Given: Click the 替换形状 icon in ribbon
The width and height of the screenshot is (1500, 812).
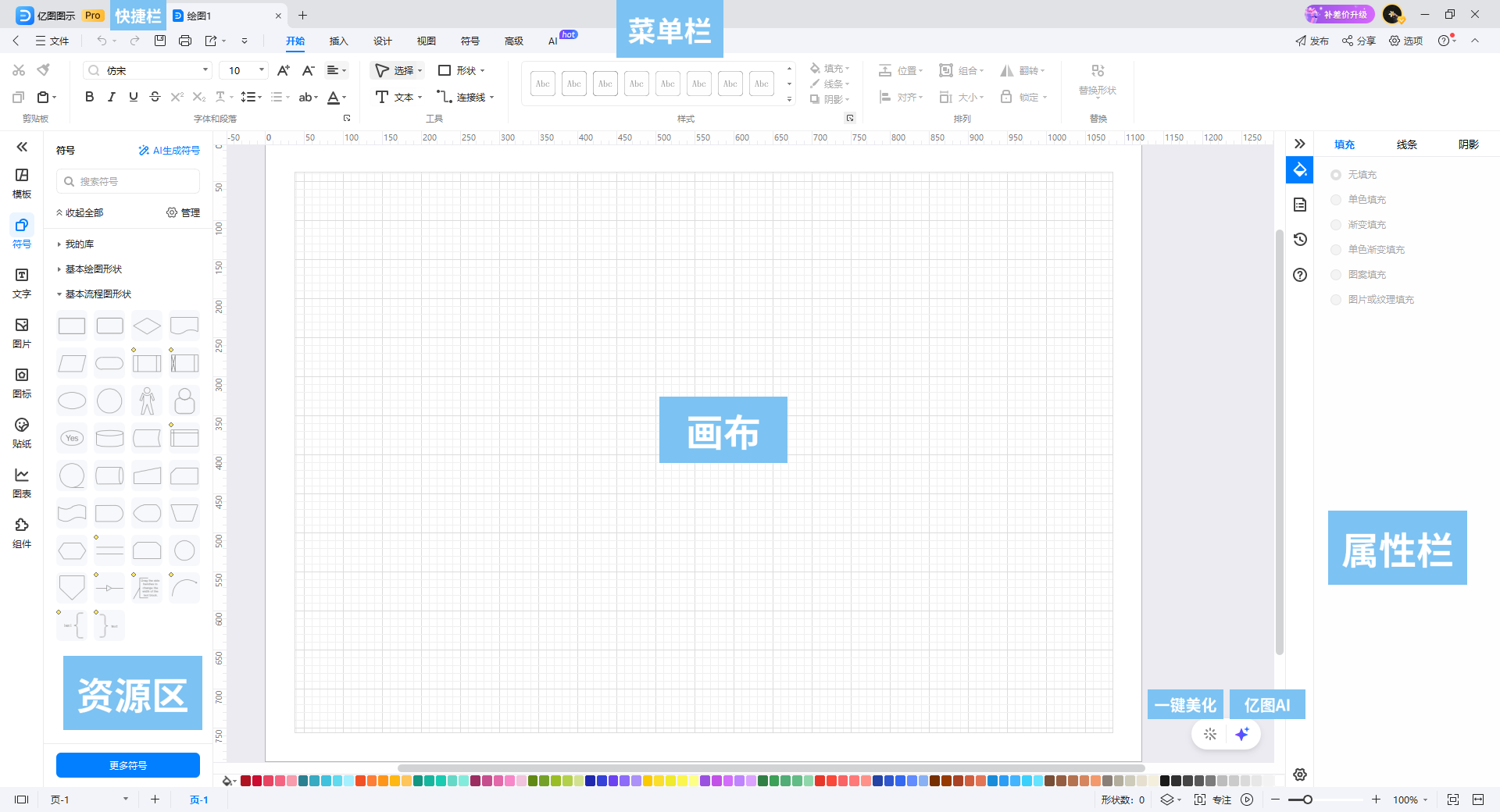Looking at the screenshot, I should coord(1098,78).
